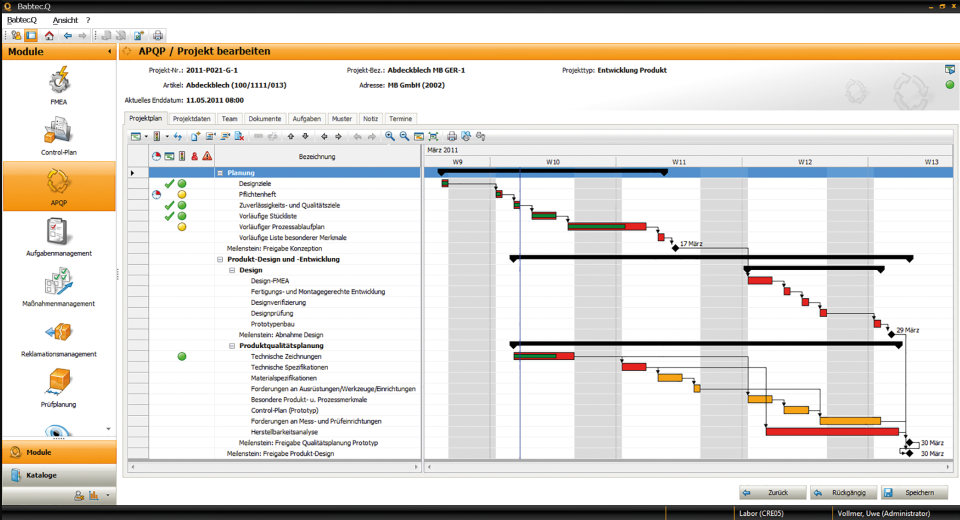Screen dimensions: 960x520
Task: Open the Ansicht menu
Action: [65, 20]
